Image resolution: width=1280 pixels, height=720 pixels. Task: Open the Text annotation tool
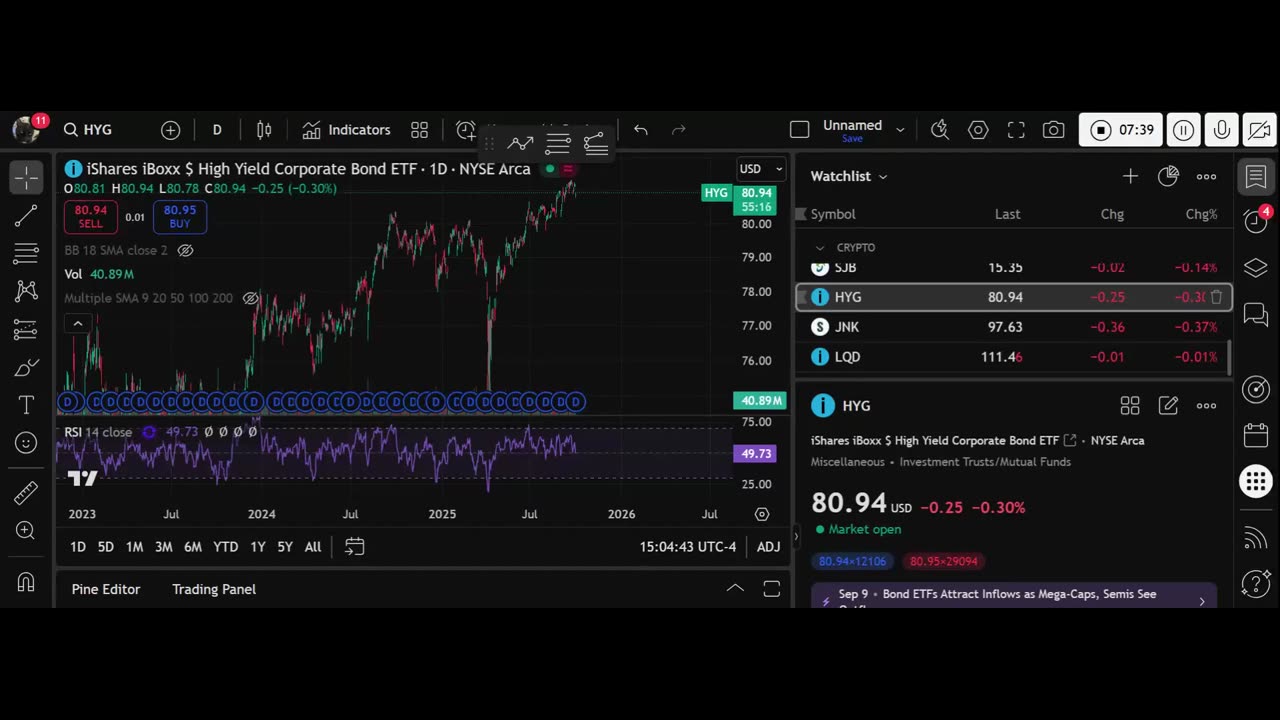point(26,404)
